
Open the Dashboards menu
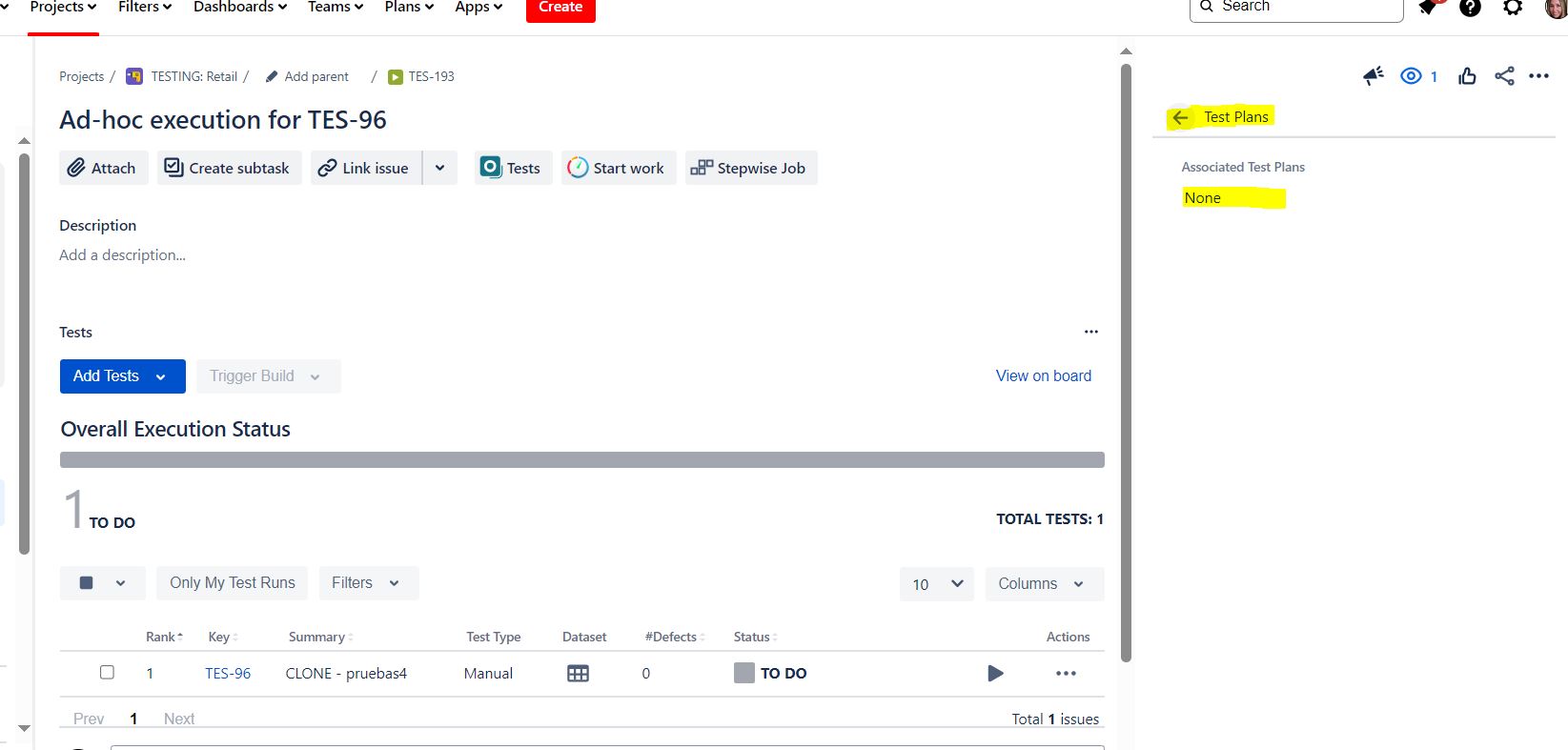tap(240, 8)
